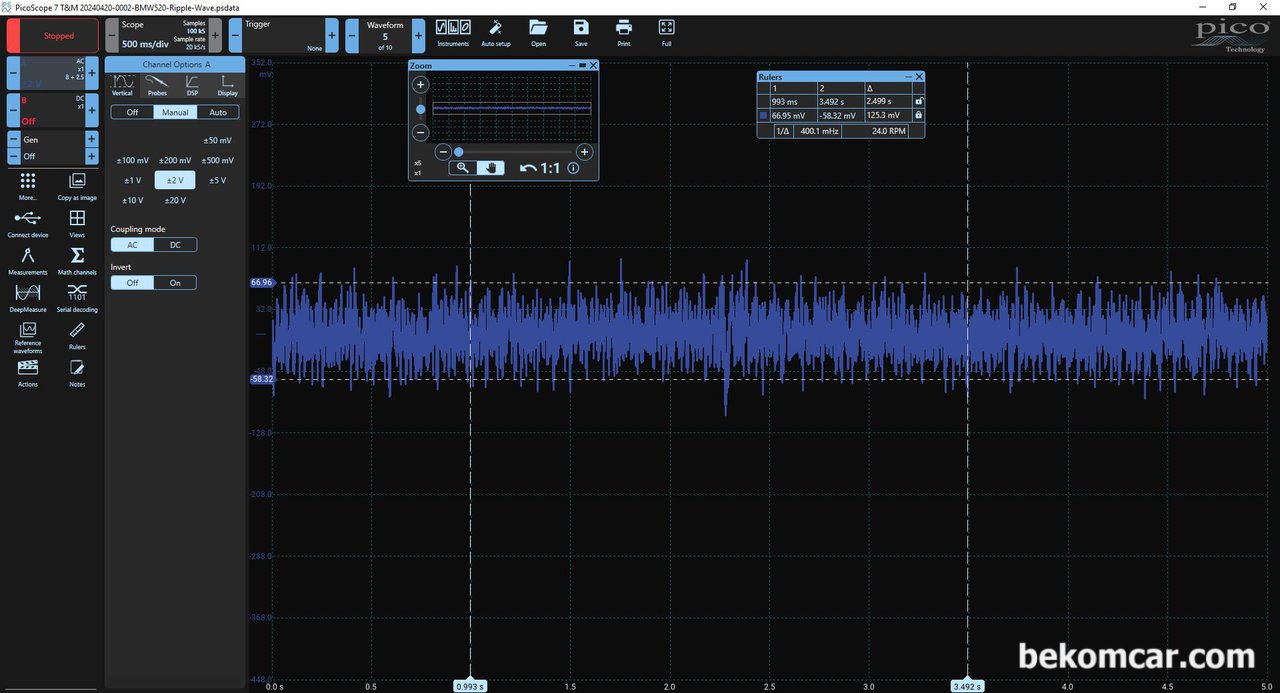Open the Scope timebase settings
Image resolution: width=1280 pixels, height=693 pixels.
(x=164, y=36)
